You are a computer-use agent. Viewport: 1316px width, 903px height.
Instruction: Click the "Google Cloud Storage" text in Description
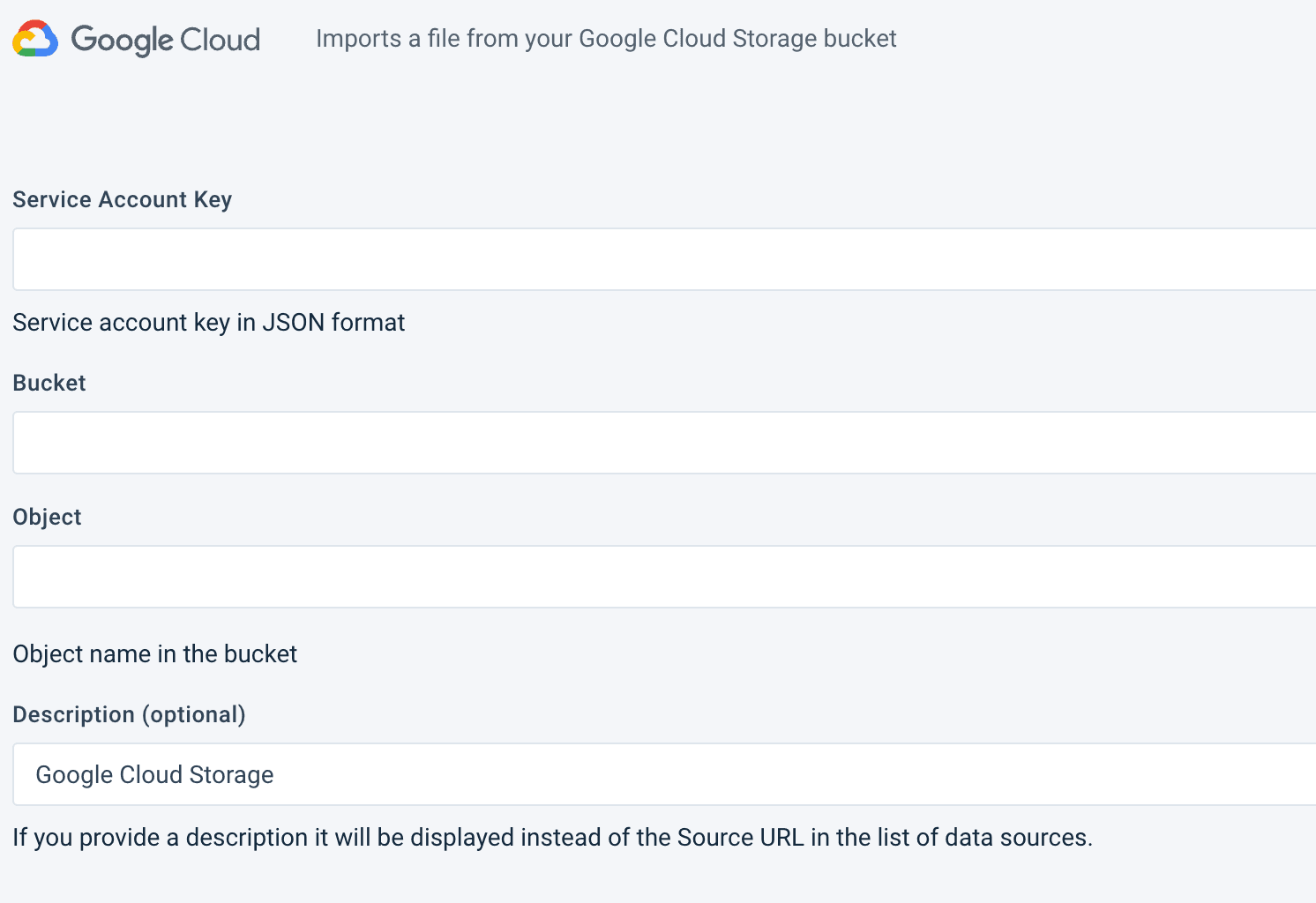[154, 774]
